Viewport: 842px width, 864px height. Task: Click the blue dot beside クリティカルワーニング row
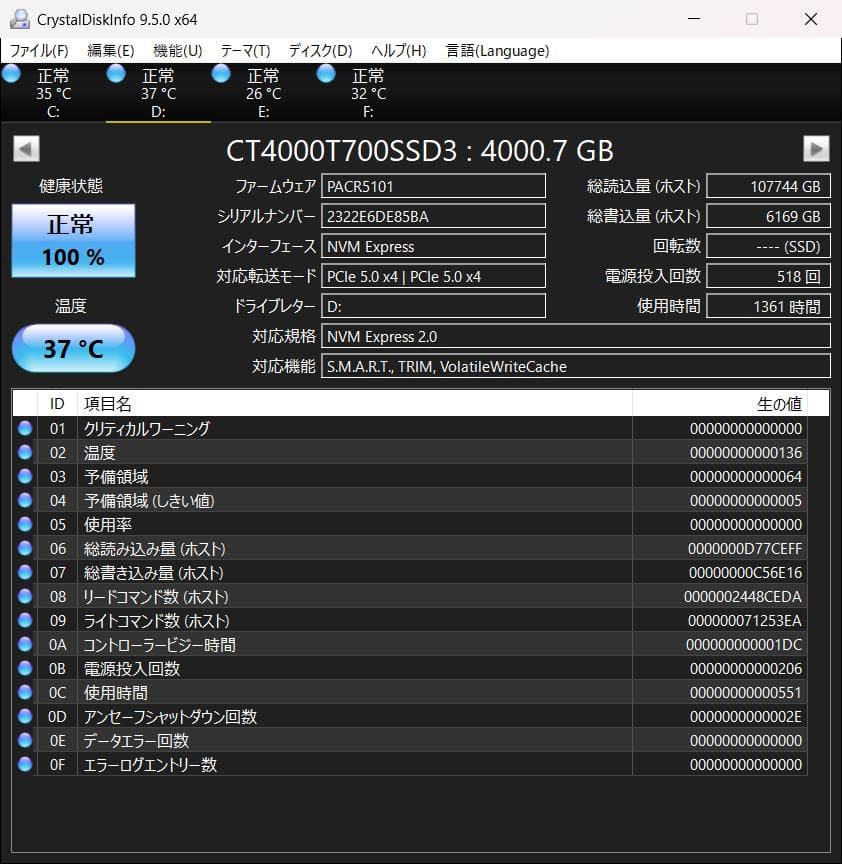pyautogui.click(x=26, y=428)
